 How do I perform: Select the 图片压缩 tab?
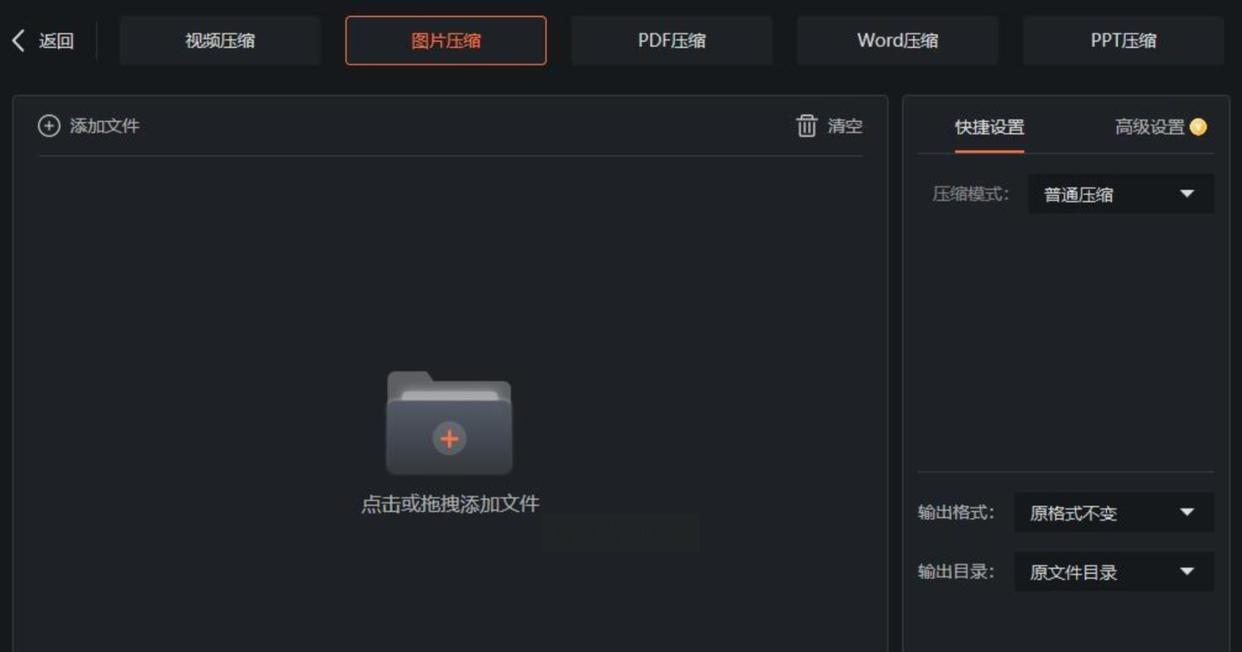tap(446, 41)
